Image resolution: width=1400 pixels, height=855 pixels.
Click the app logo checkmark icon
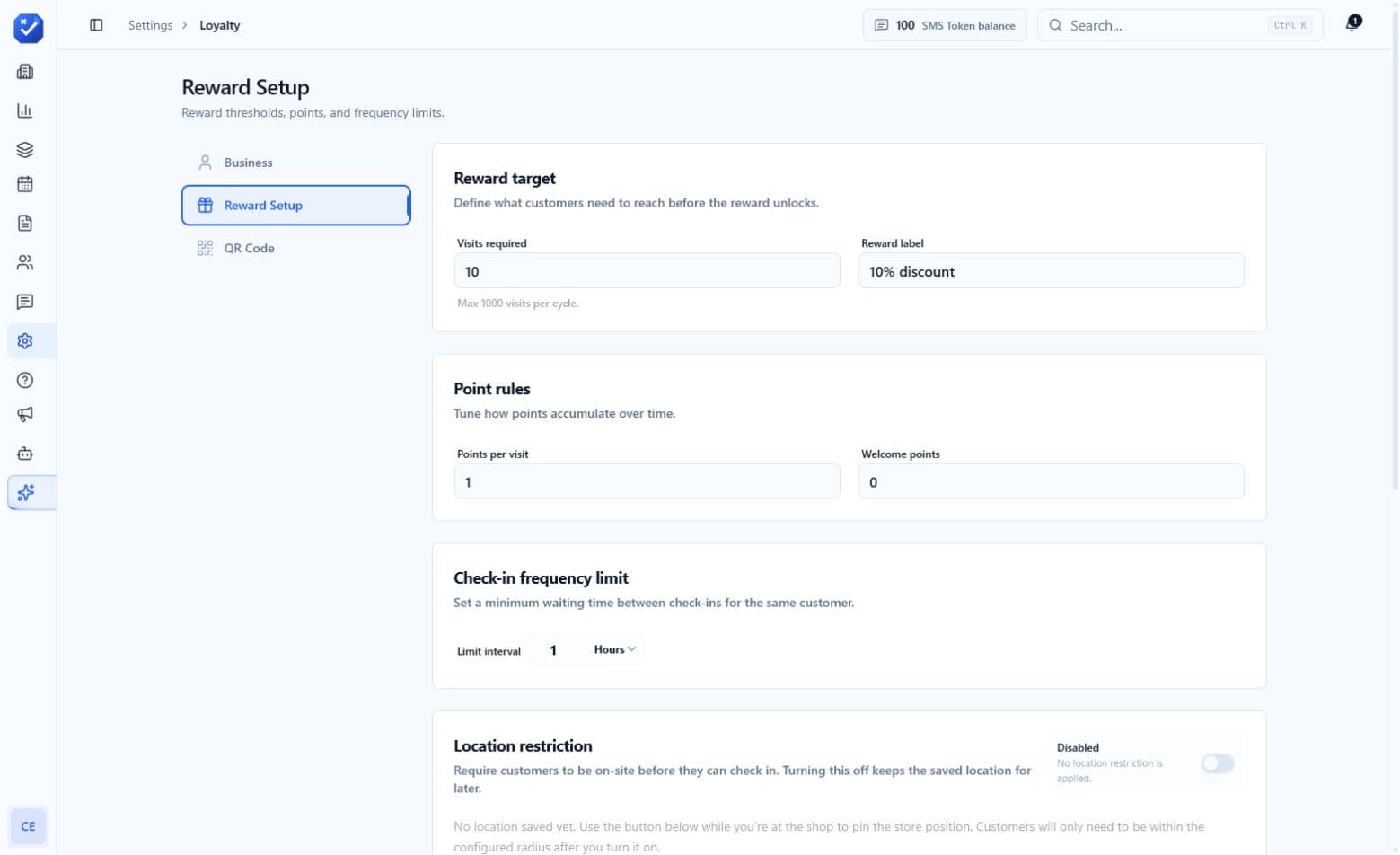pos(28,28)
